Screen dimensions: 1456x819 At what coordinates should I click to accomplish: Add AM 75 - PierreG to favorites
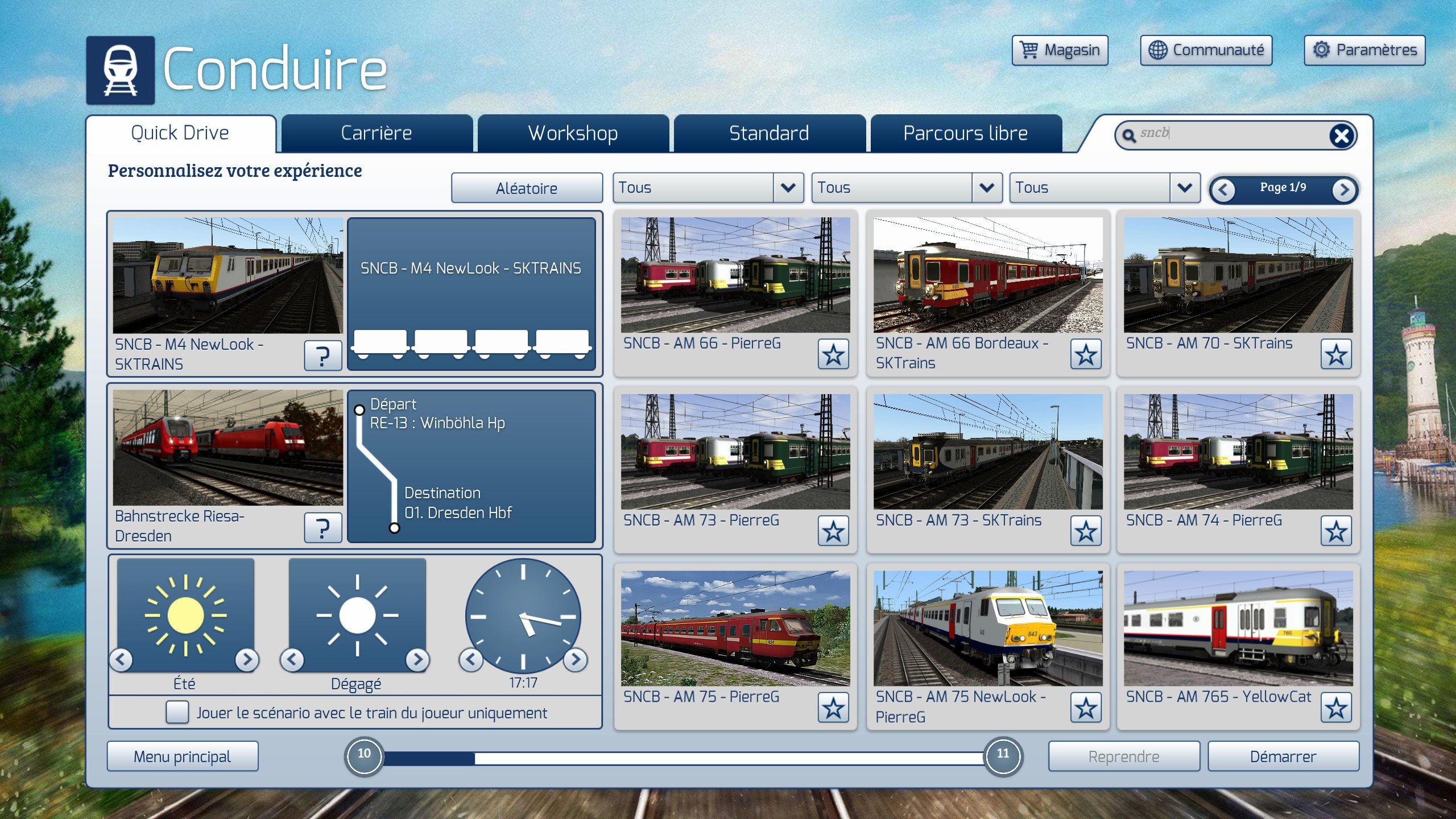[833, 708]
